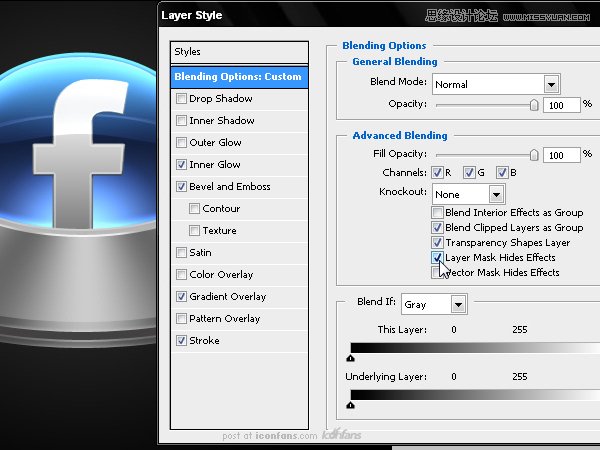Uncheck Layer Mask Hides Effects

click(437, 258)
